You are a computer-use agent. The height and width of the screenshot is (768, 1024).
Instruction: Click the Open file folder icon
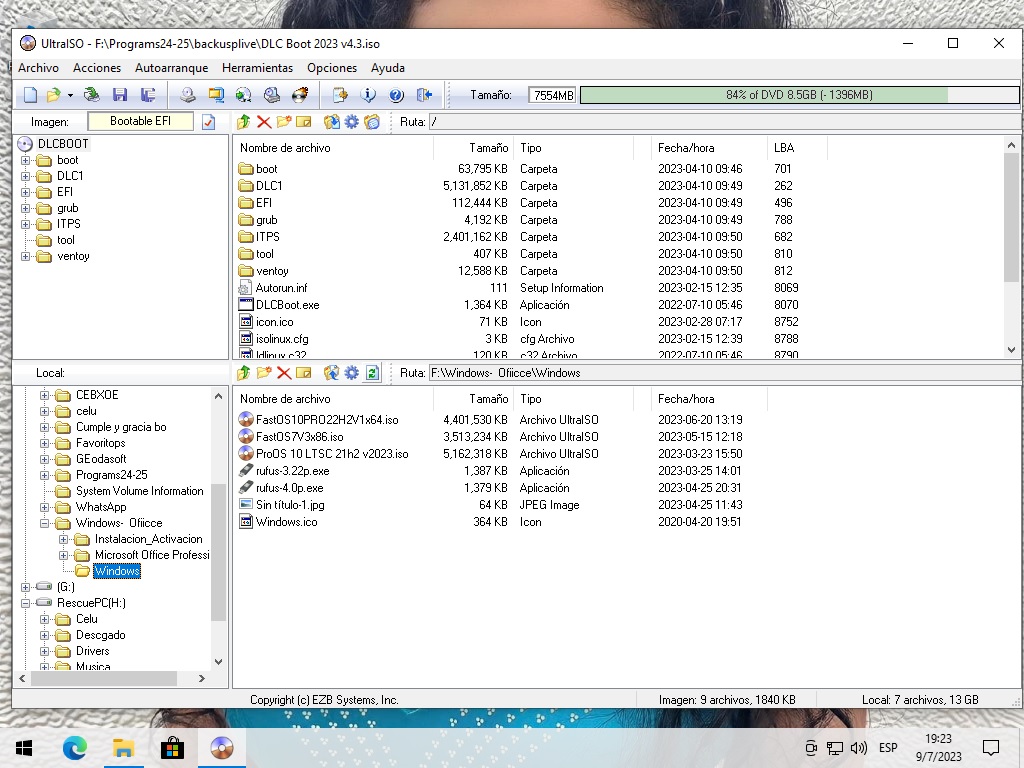(54, 95)
